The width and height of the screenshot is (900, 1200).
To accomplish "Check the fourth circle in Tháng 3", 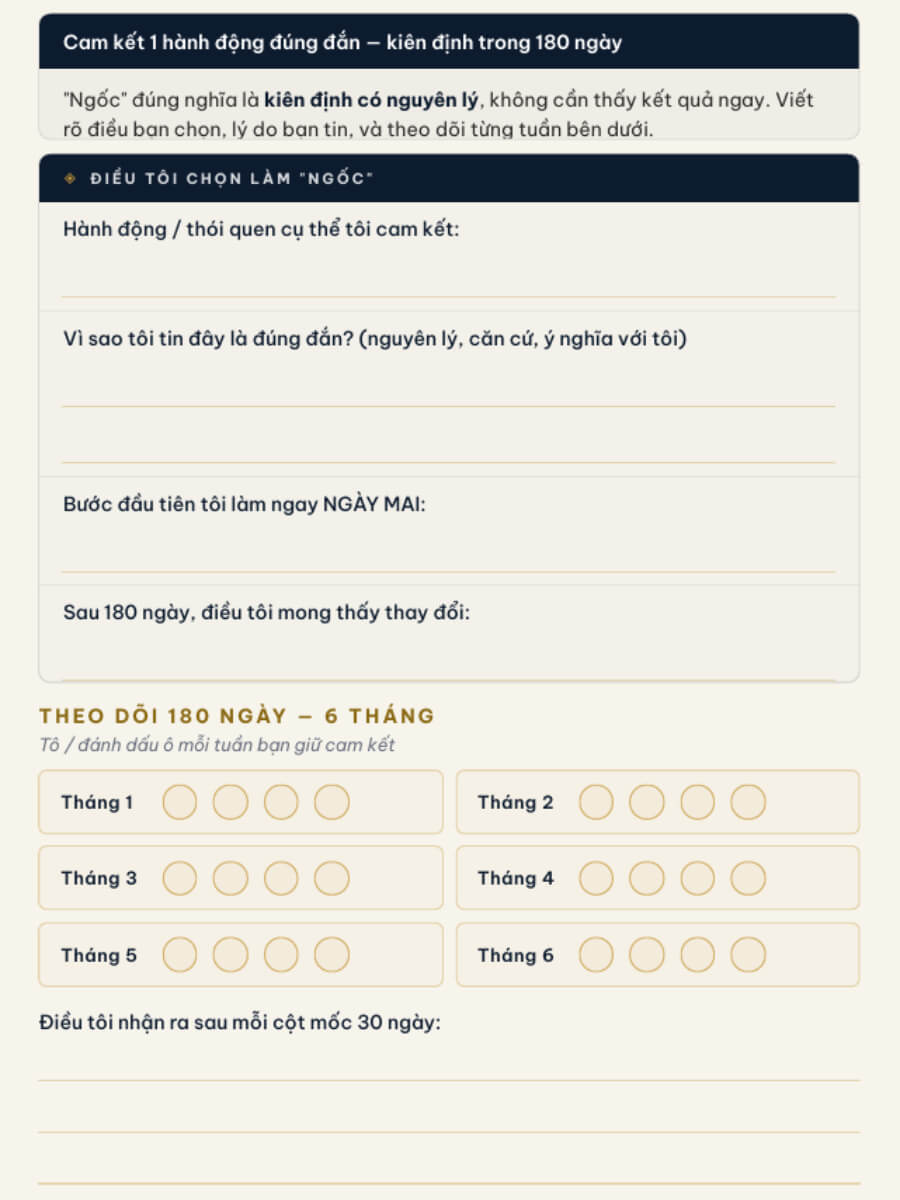I will pyautogui.click(x=332, y=878).
